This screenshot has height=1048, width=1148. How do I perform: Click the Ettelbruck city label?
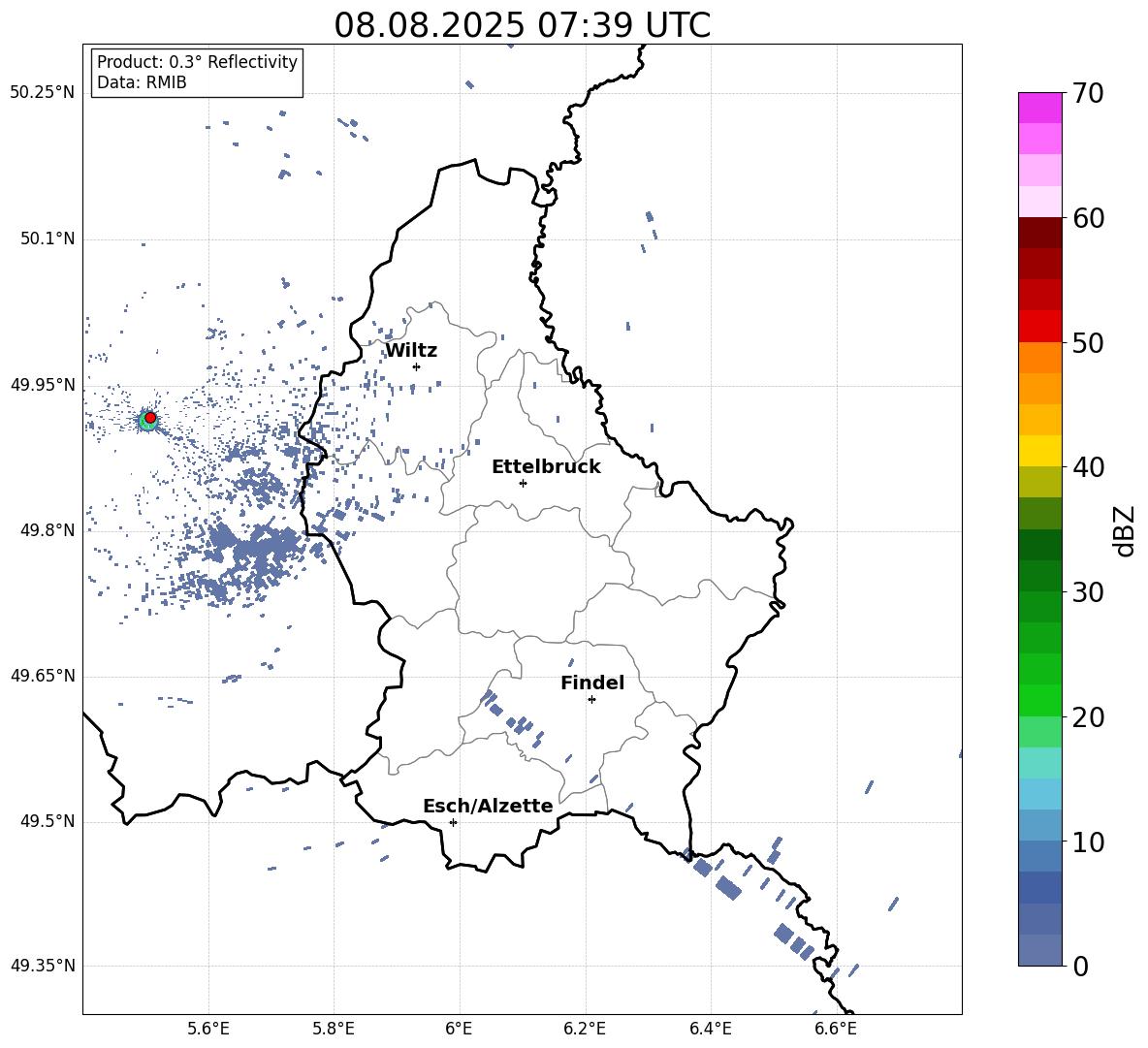(x=546, y=467)
